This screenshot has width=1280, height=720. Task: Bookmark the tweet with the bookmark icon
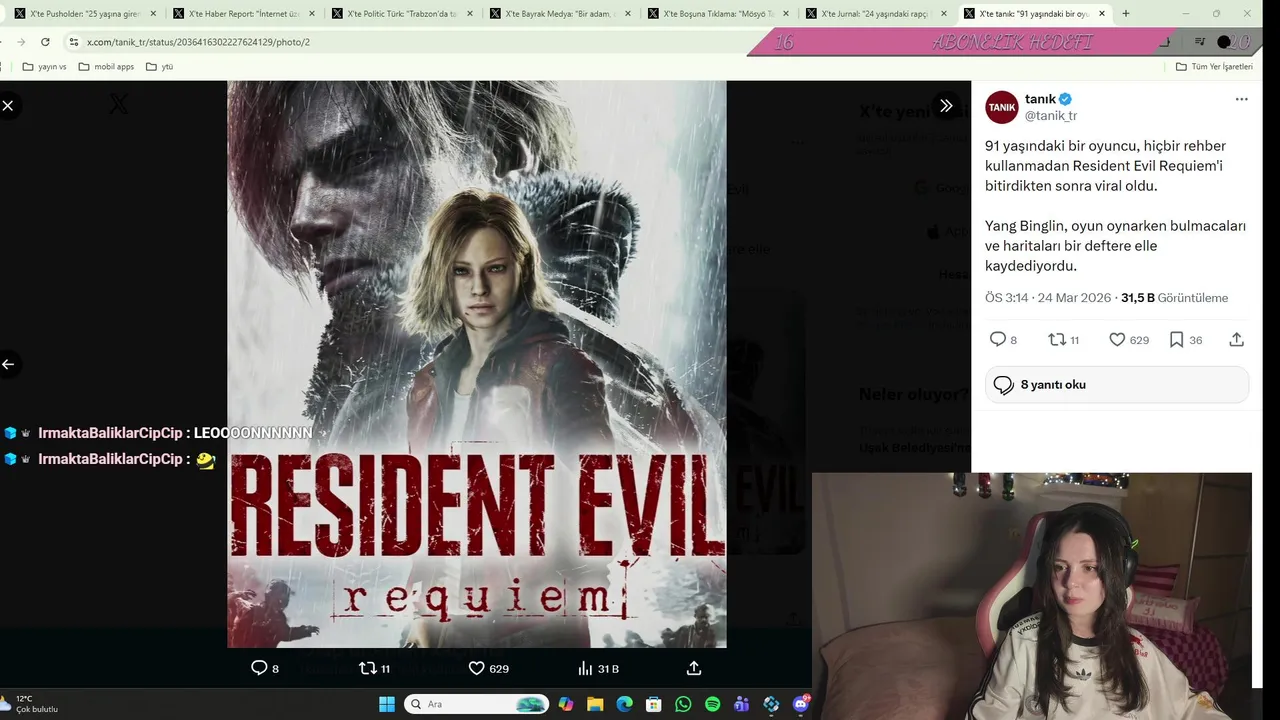pos(1176,340)
